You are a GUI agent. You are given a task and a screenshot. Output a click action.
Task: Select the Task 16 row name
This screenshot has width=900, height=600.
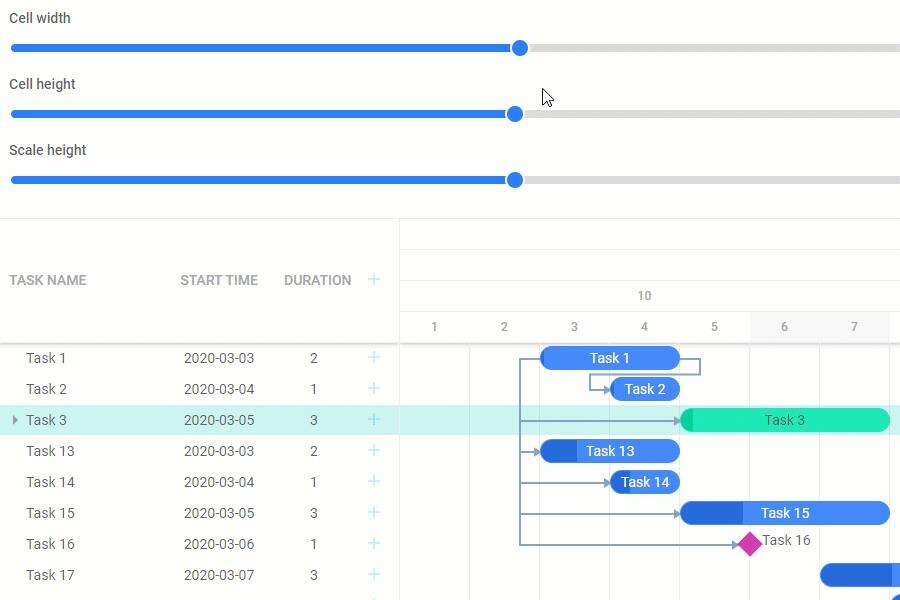(50, 544)
